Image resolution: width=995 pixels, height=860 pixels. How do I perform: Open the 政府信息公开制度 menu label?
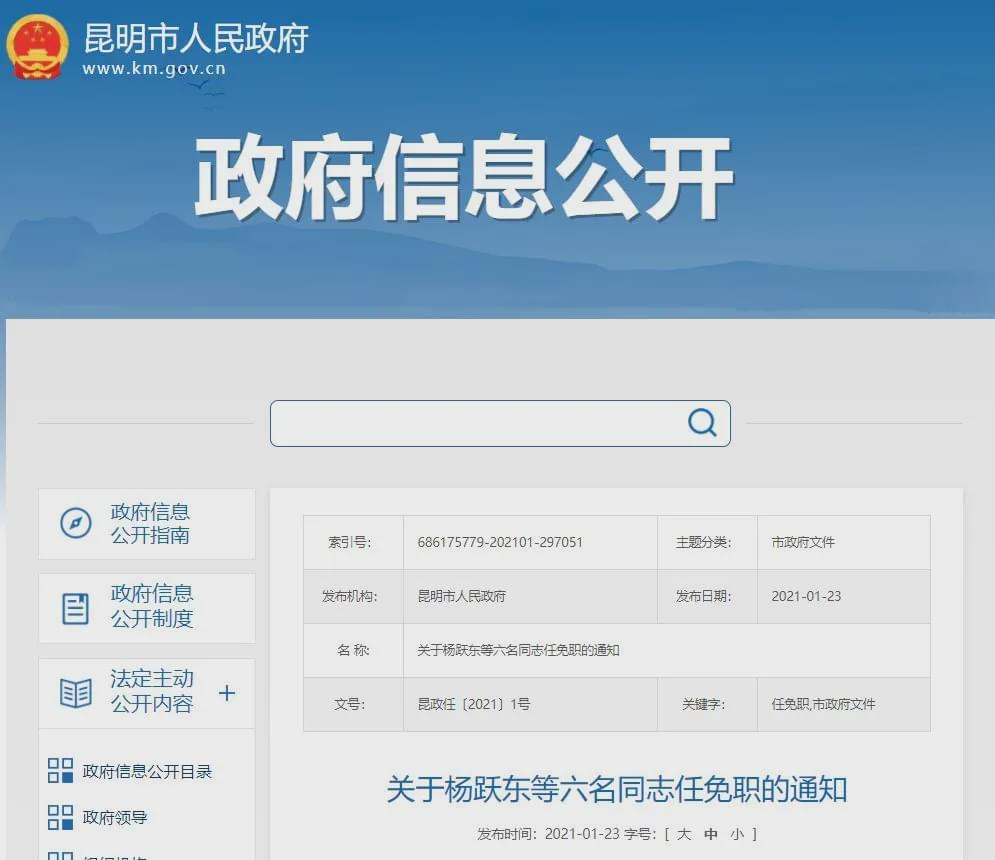(152, 606)
